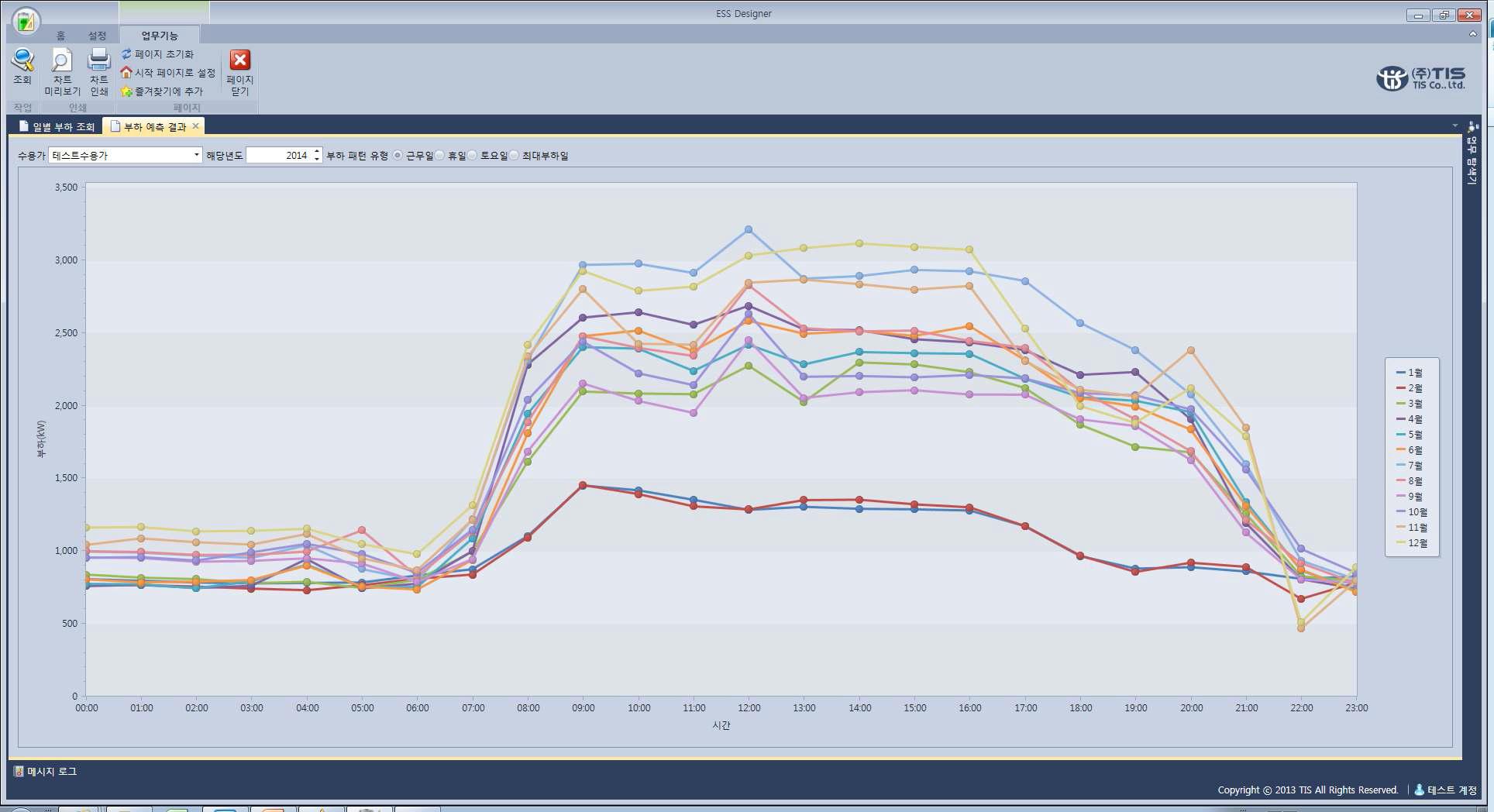
Task: Switch to the 설정 ribbon tab
Action: [x=97, y=36]
